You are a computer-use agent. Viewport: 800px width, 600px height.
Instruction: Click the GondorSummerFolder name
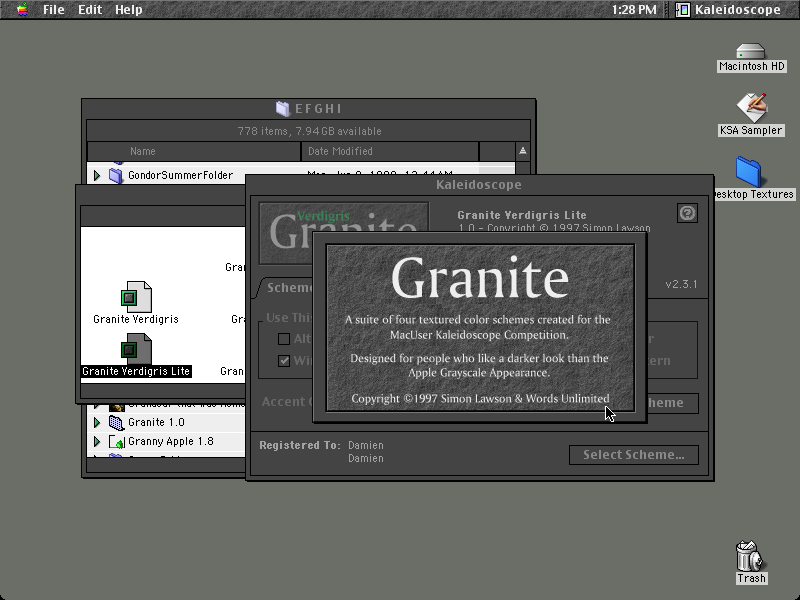(181, 176)
